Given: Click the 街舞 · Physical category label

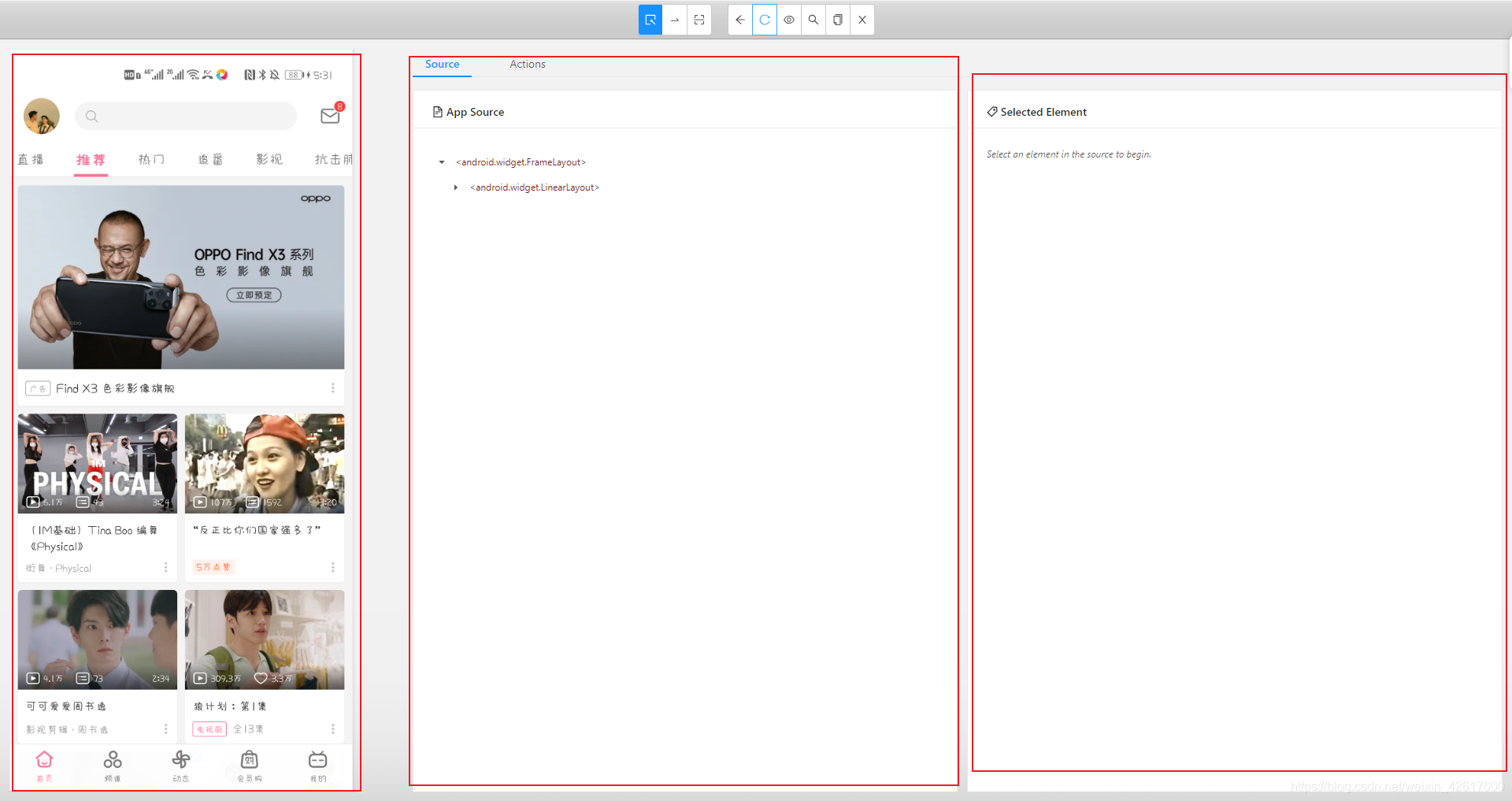Looking at the screenshot, I should (58, 569).
